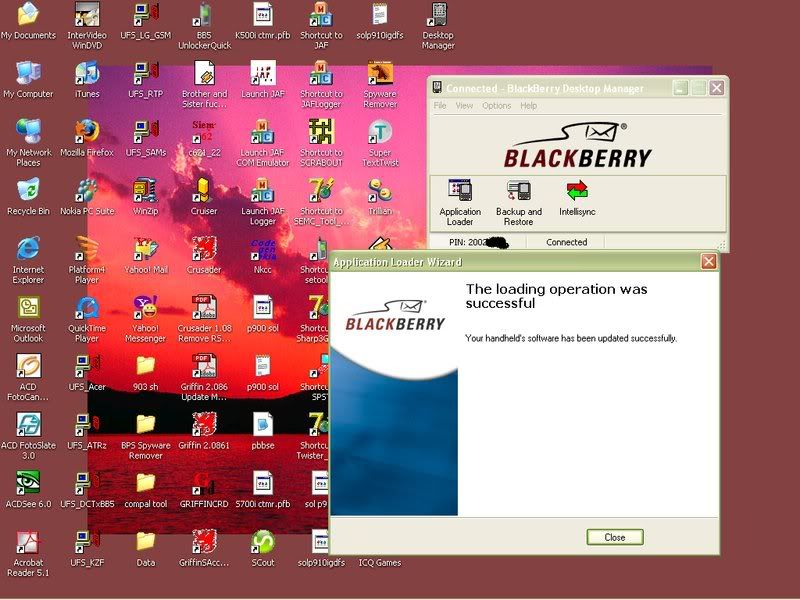Select the Griffin 2.0861 desktop shortcut
The width and height of the screenshot is (800, 600).
pyautogui.click(x=204, y=432)
